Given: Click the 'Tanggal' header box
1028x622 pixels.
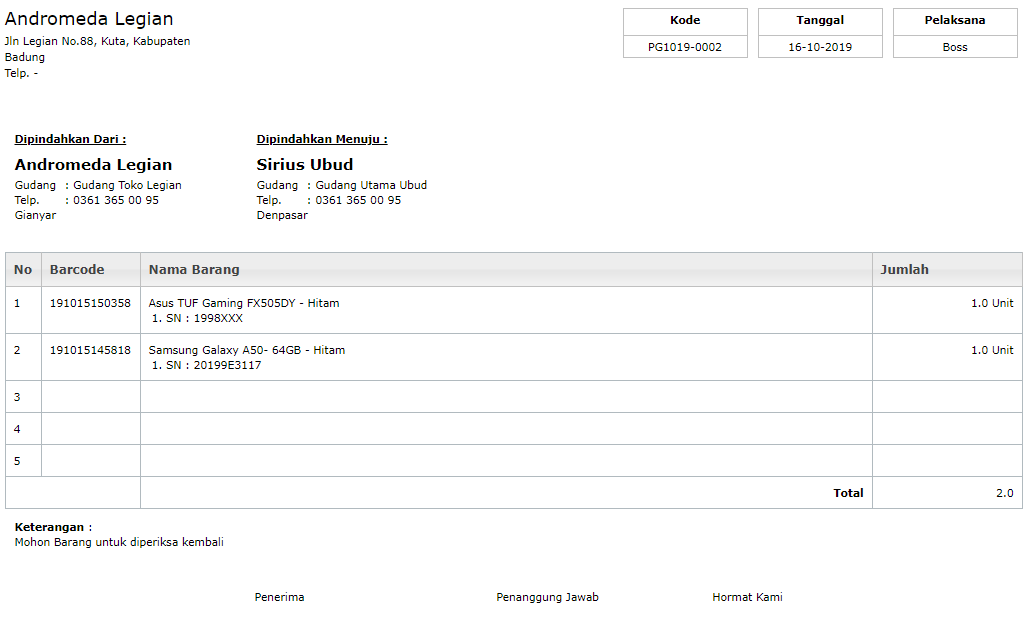Looking at the screenshot, I should click(x=820, y=21).
